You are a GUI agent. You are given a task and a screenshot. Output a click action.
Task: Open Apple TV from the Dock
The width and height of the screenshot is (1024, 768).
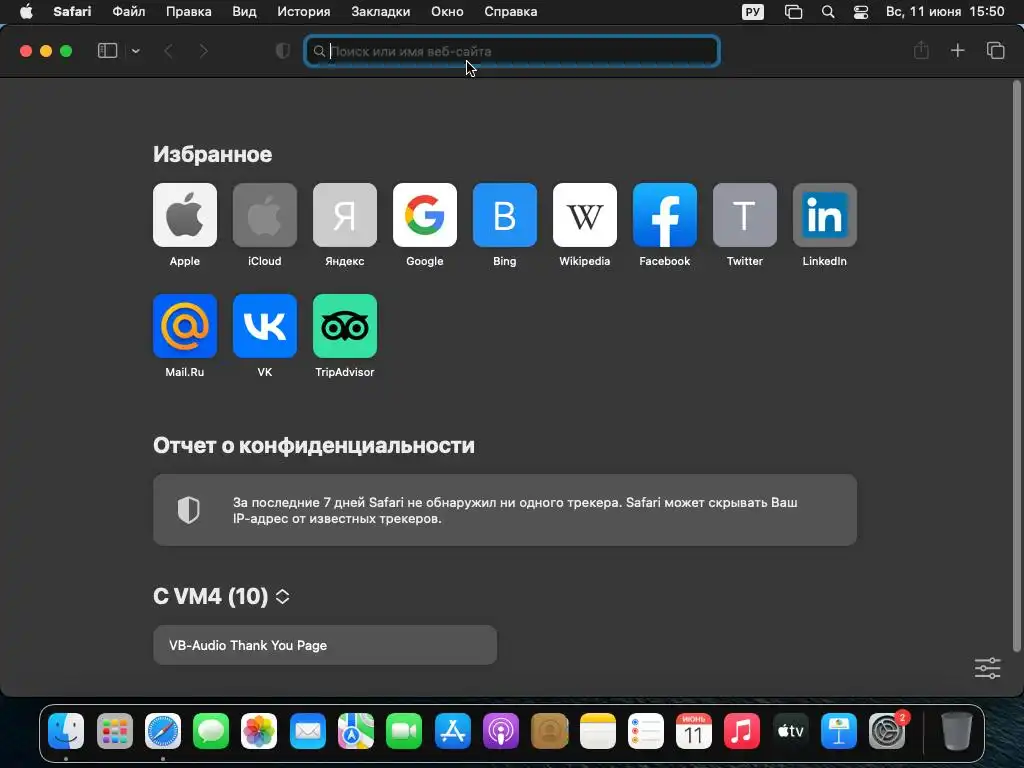pyautogui.click(x=790, y=731)
